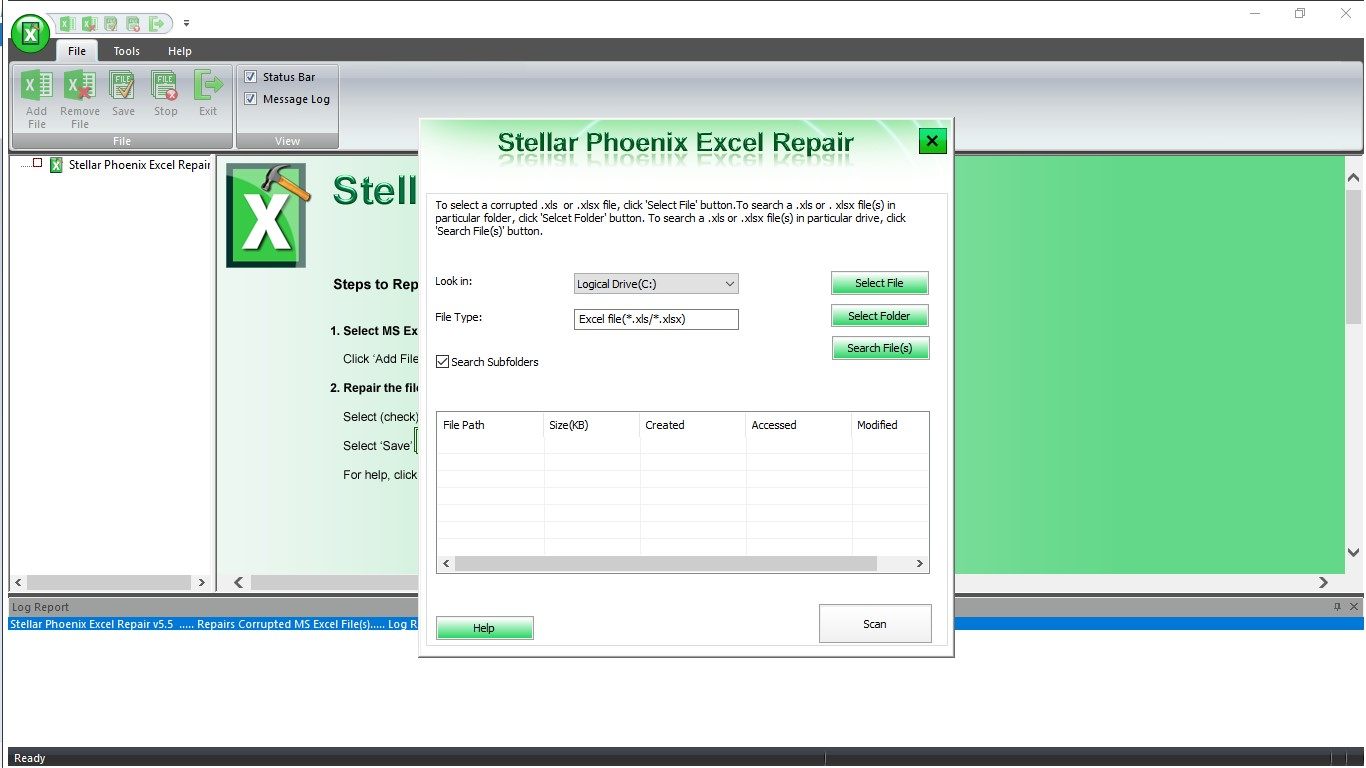The height and width of the screenshot is (768, 1366).
Task: Click the Save ribbon button
Action: [x=123, y=94]
